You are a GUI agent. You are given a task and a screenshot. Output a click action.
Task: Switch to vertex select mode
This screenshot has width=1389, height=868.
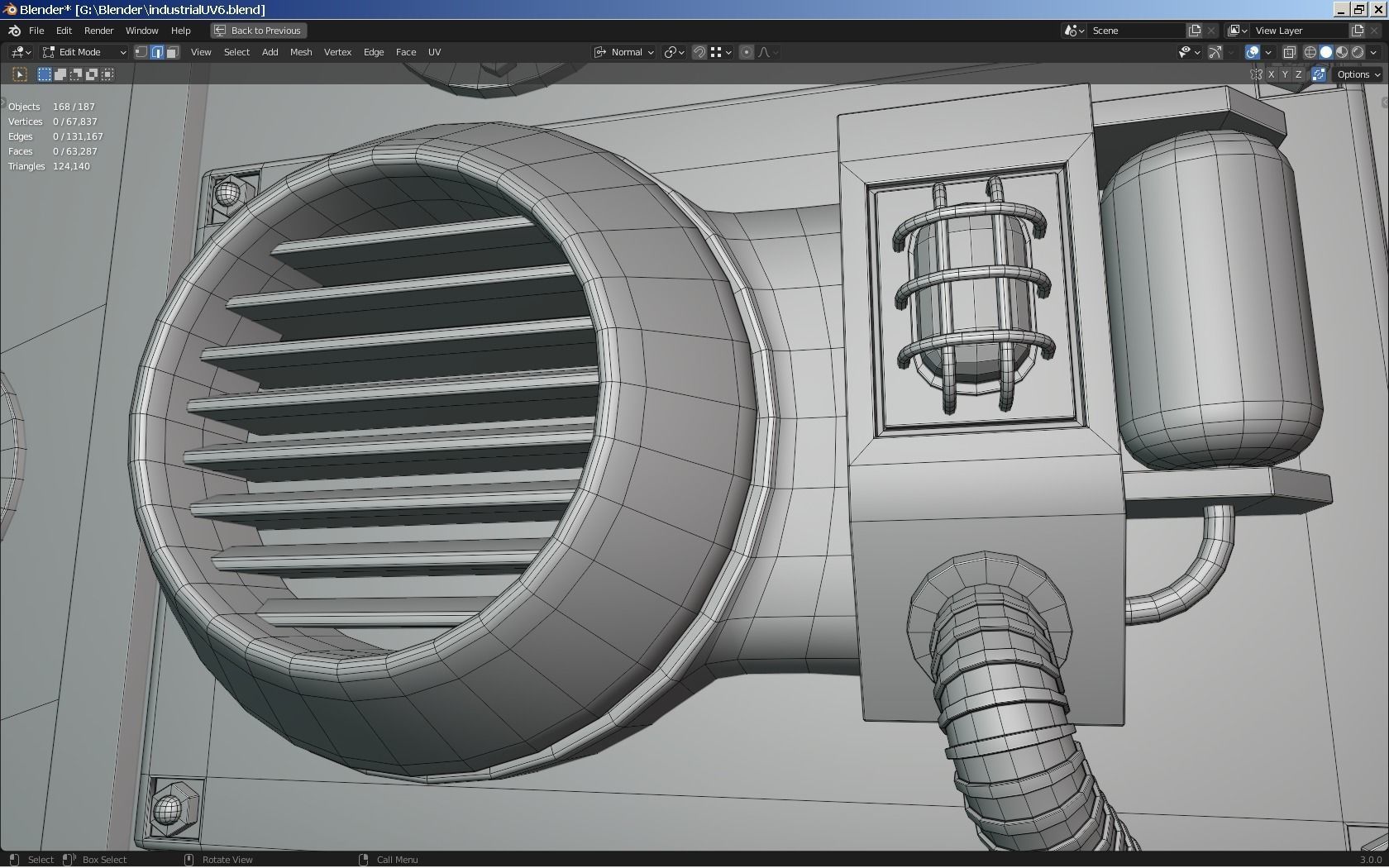141,52
